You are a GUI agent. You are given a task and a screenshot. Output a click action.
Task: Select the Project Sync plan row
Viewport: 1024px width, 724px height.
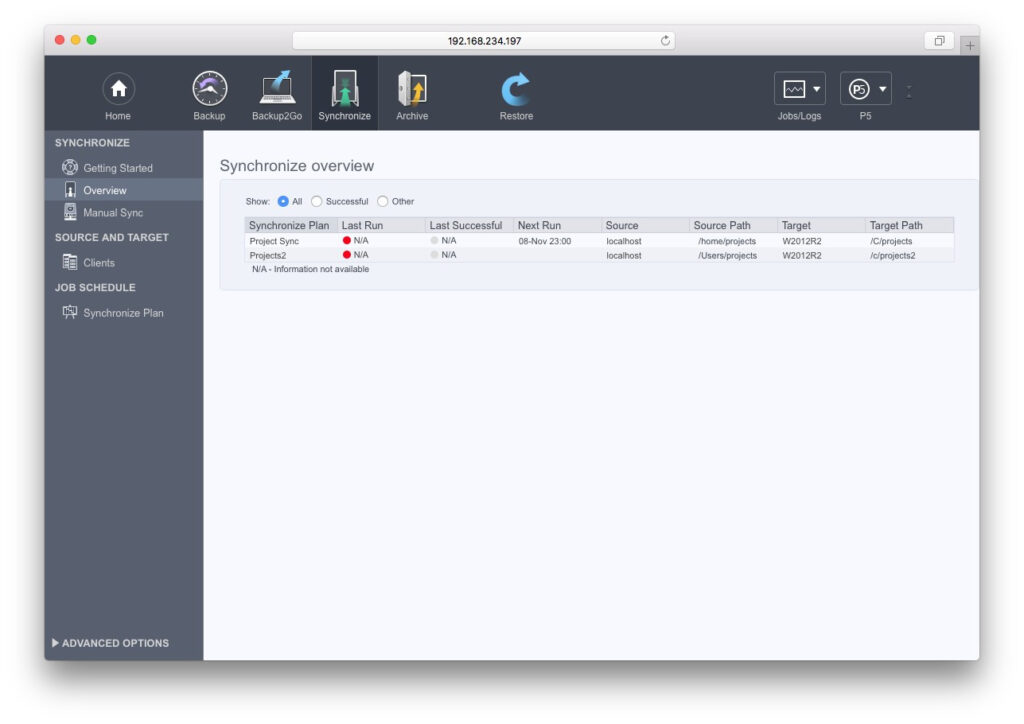point(274,241)
